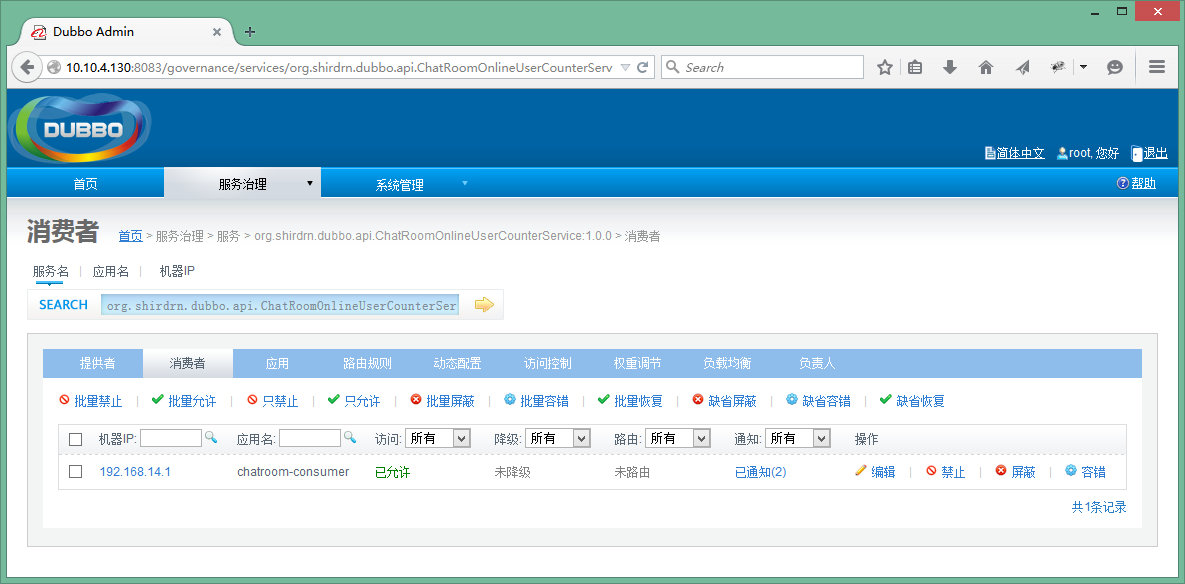Viewport: 1185px width, 584px height.
Task: Open the 服务治理 navigation menu
Action: pyautogui.click(x=243, y=184)
